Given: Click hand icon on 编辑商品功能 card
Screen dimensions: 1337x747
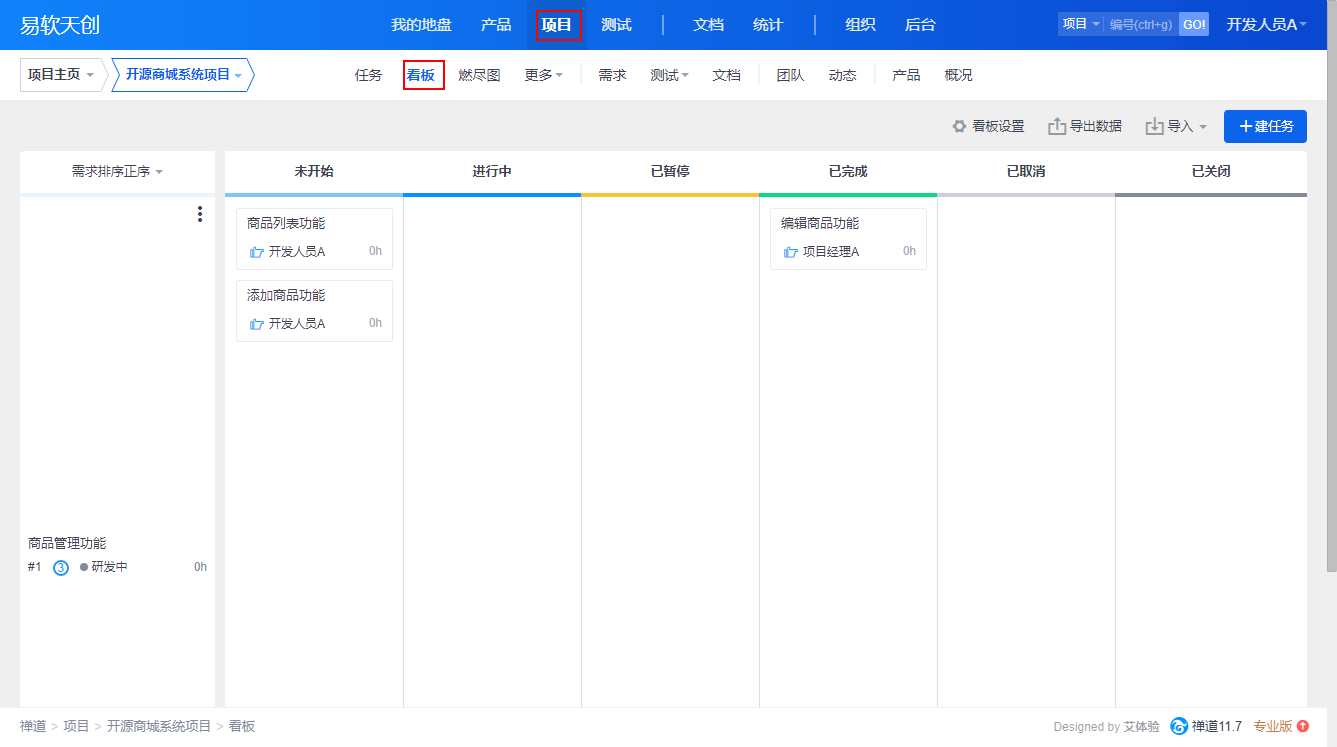Looking at the screenshot, I should 791,252.
